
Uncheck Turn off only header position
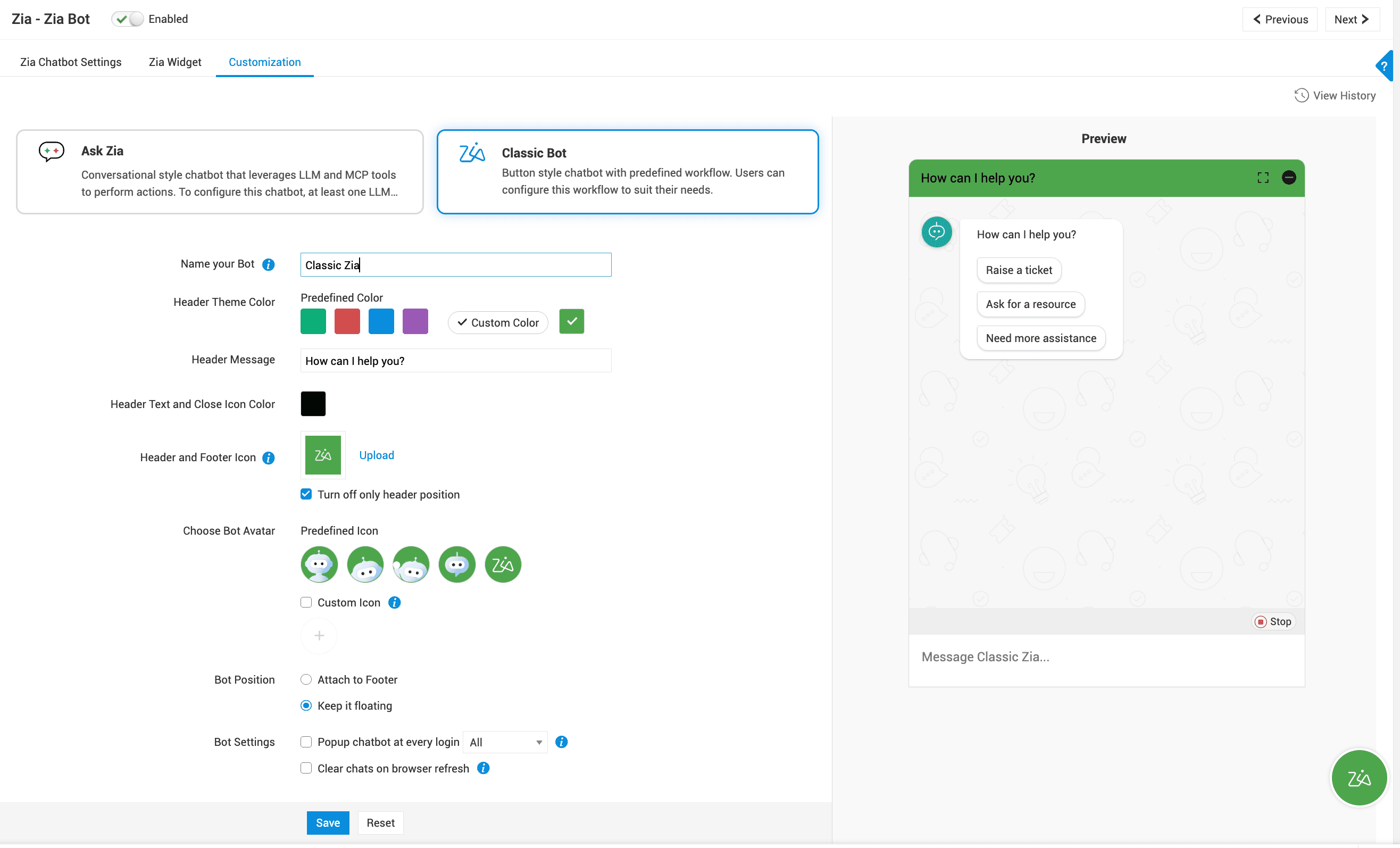tap(306, 494)
